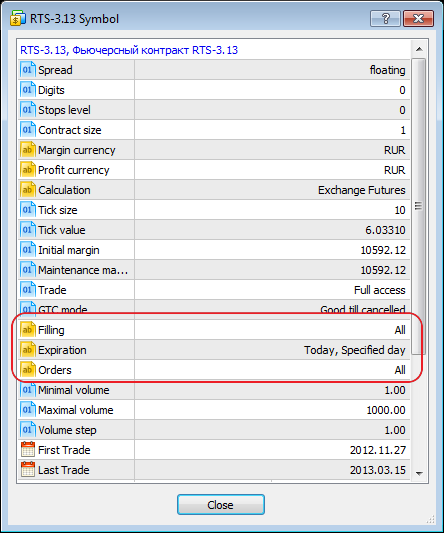
Task: Click the vertical scrollbar thumb
Action: coord(419,206)
